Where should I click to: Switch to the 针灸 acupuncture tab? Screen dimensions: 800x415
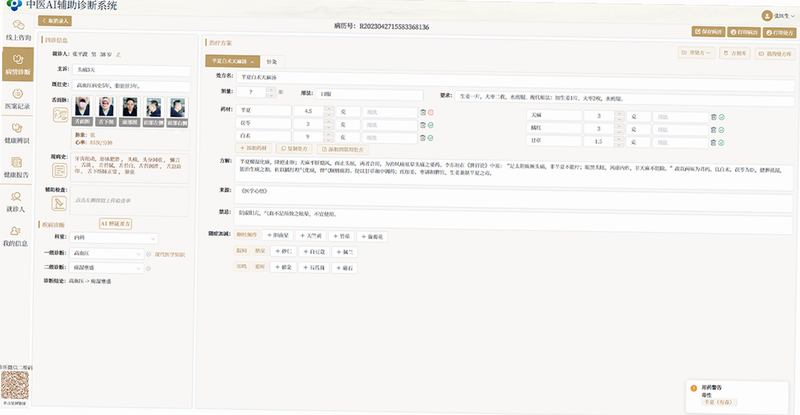pyautogui.click(x=272, y=62)
